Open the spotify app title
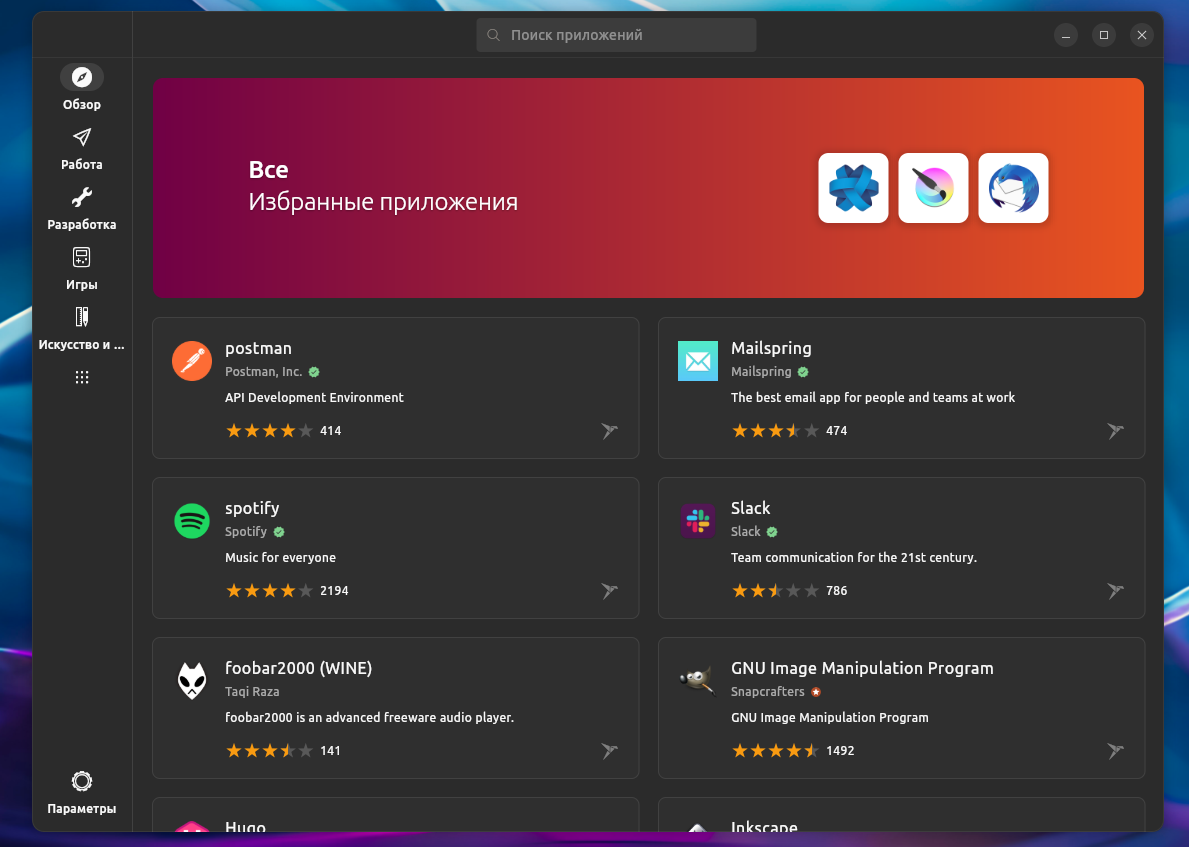 (x=252, y=508)
